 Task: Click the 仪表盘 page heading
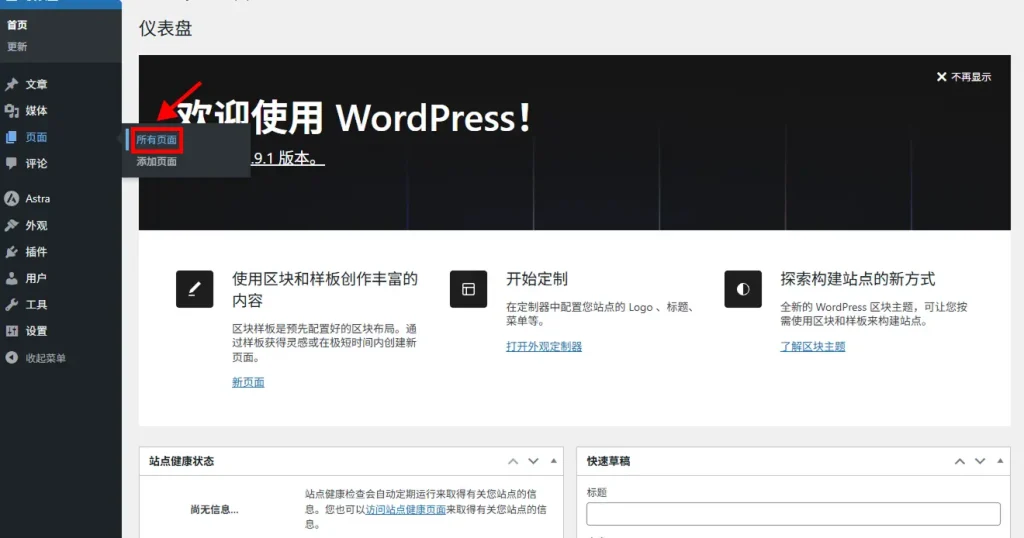pos(165,28)
